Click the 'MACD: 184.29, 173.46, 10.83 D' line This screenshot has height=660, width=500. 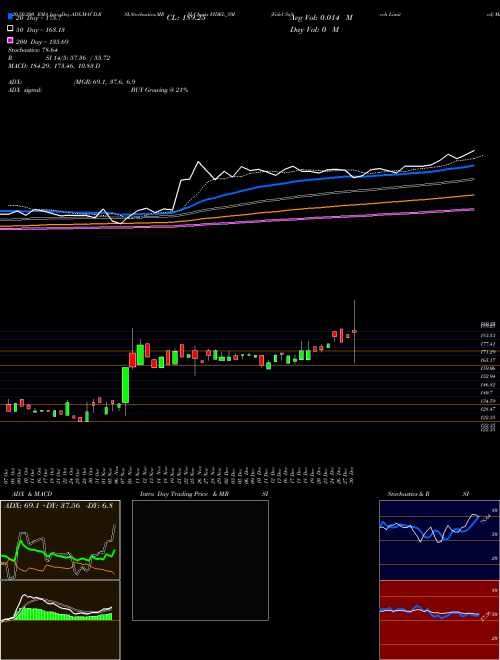(54, 66)
